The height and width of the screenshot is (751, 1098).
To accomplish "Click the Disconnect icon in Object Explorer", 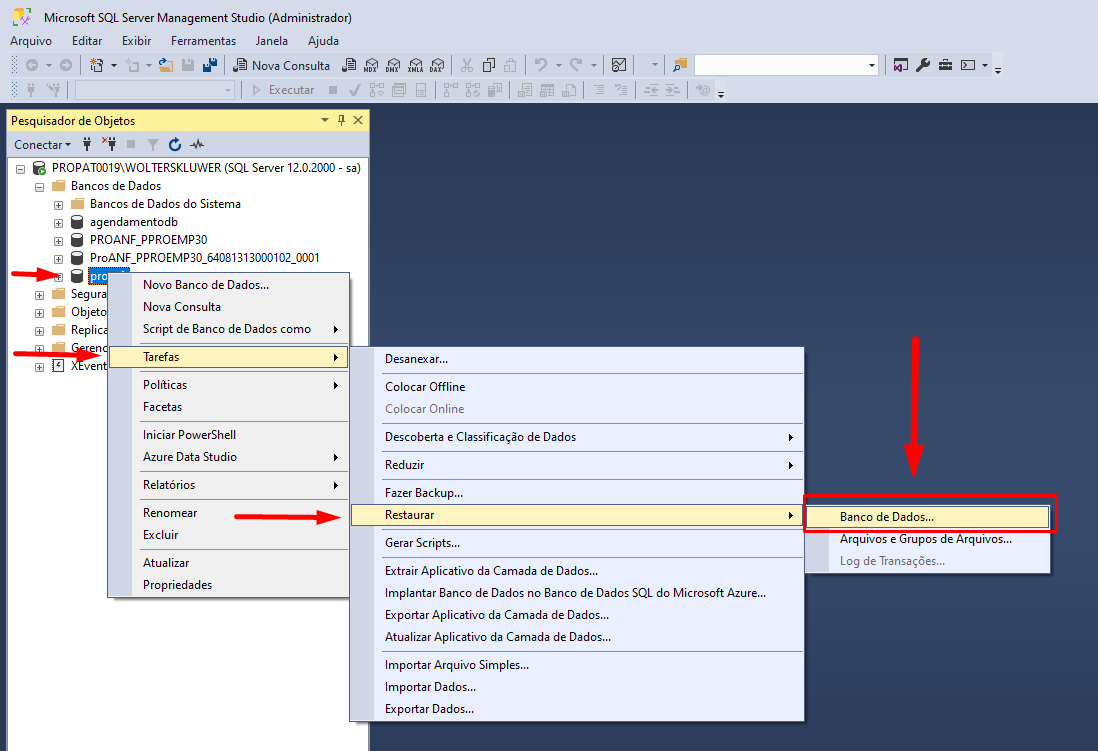I will pyautogui.click(x=109, y=144).
